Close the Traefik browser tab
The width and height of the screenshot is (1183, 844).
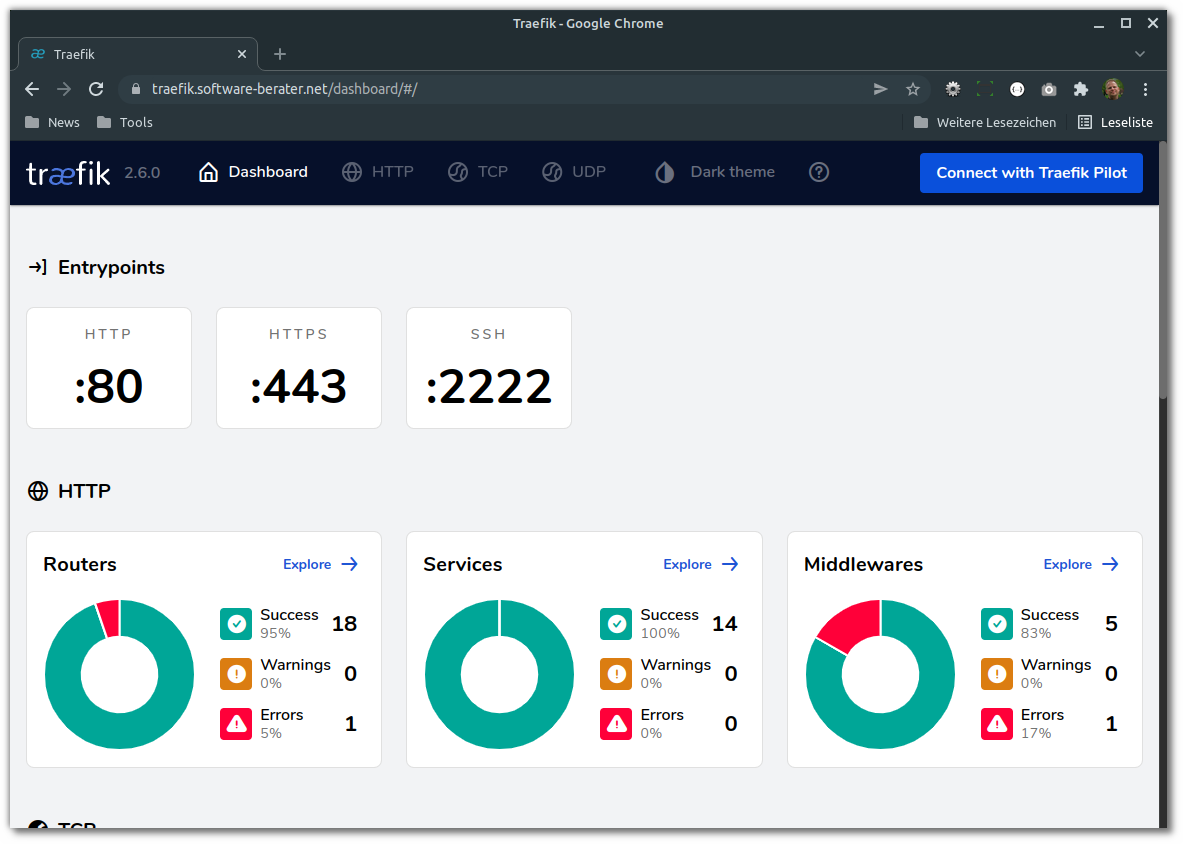241,54
